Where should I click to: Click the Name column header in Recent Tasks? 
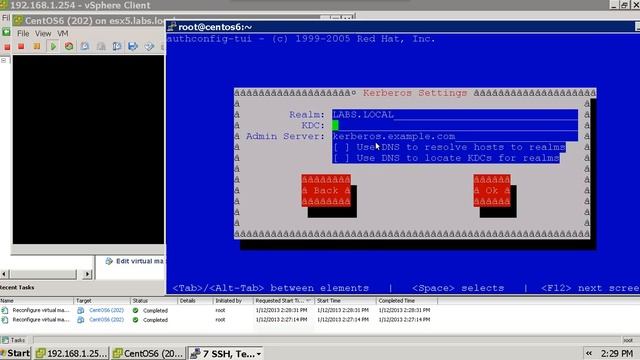36,301
